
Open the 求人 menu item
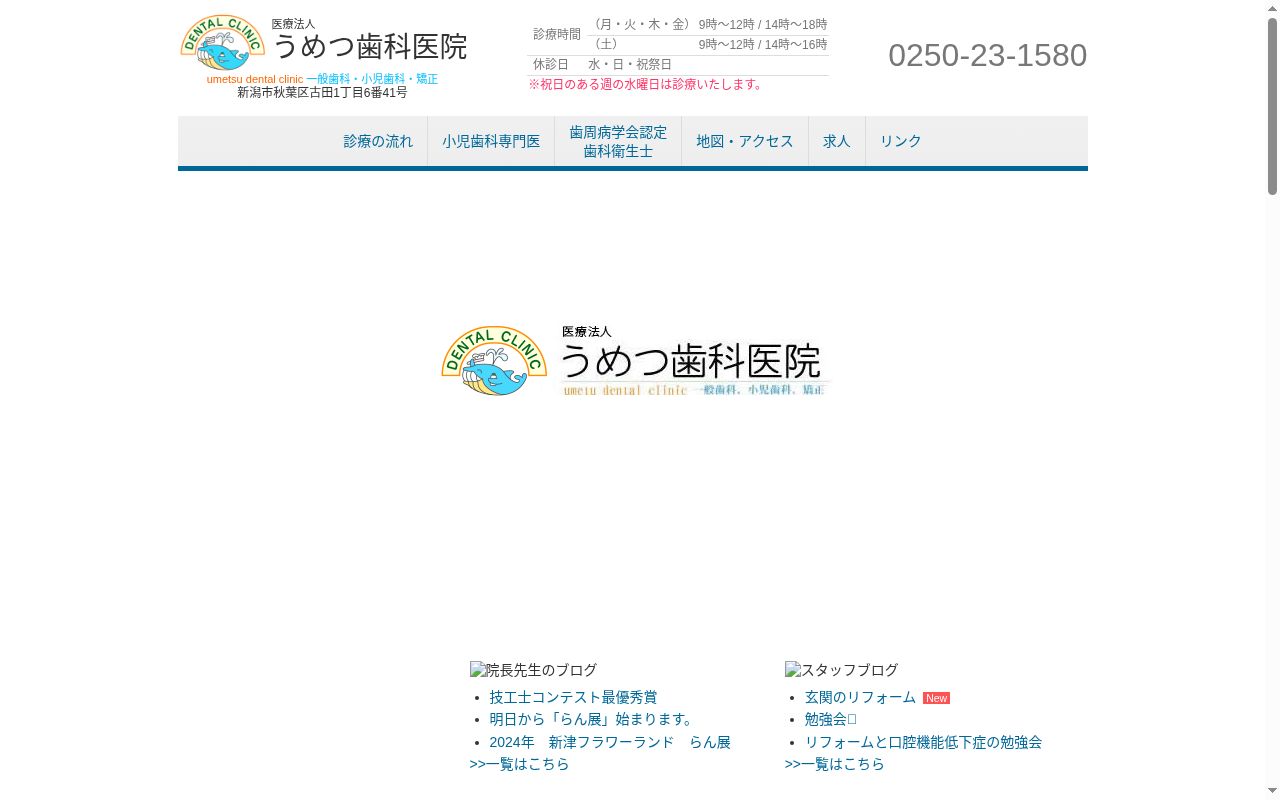(x=837, y=141)
